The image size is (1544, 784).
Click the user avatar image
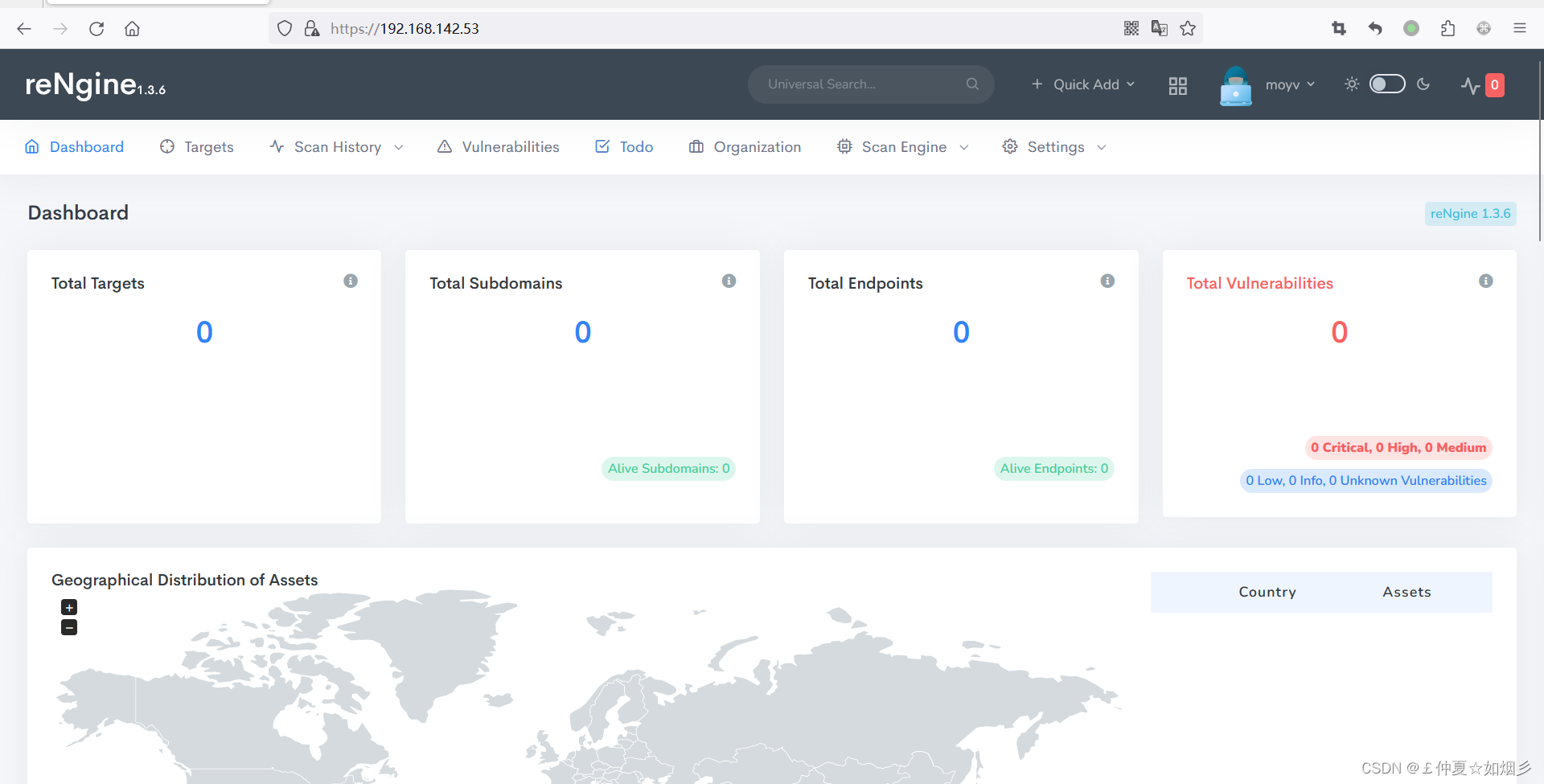pos(1236,85)
